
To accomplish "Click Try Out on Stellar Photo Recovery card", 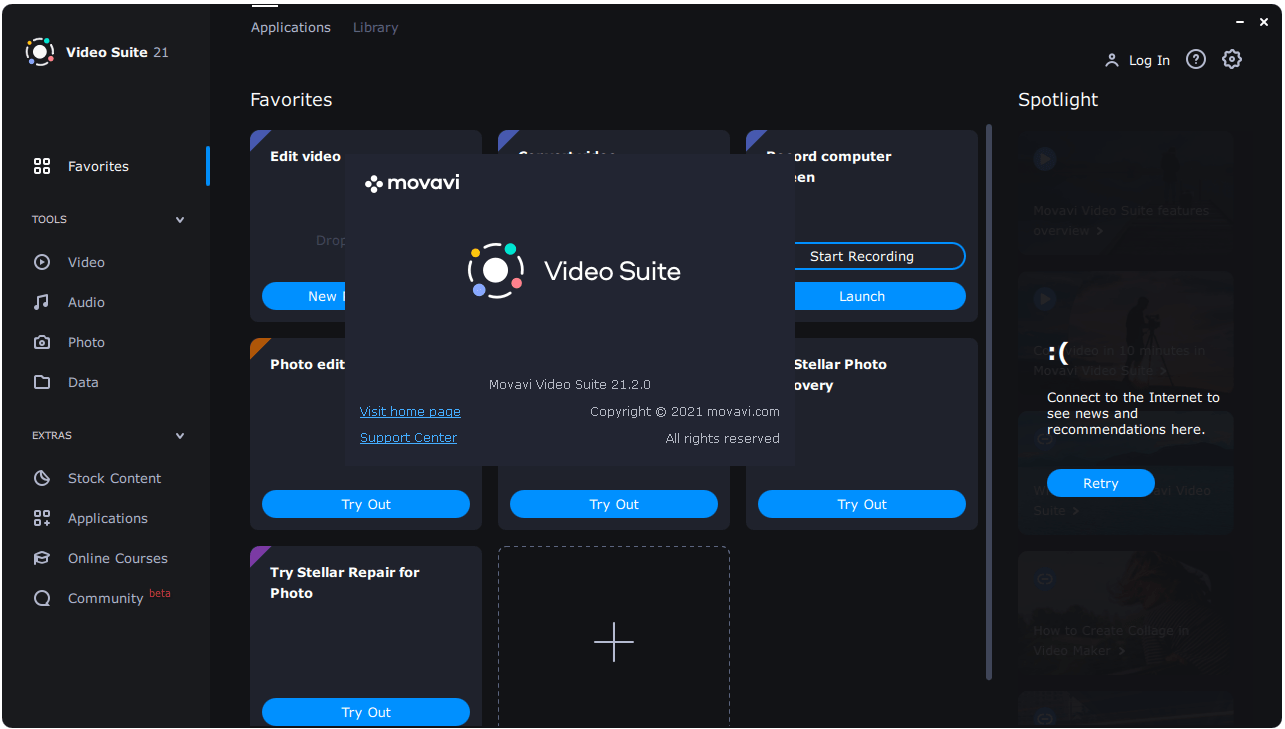I will [862, 504].
